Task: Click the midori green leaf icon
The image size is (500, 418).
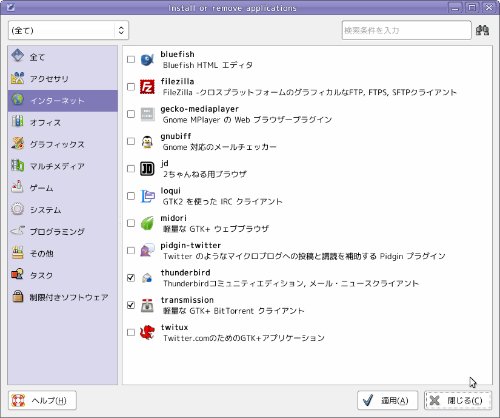Action: [x=147, y=223]
